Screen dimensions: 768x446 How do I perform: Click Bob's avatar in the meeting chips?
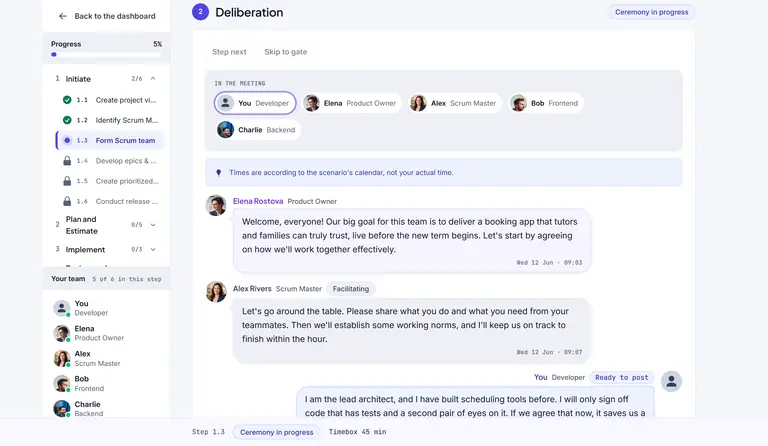[x=518, y=103]
